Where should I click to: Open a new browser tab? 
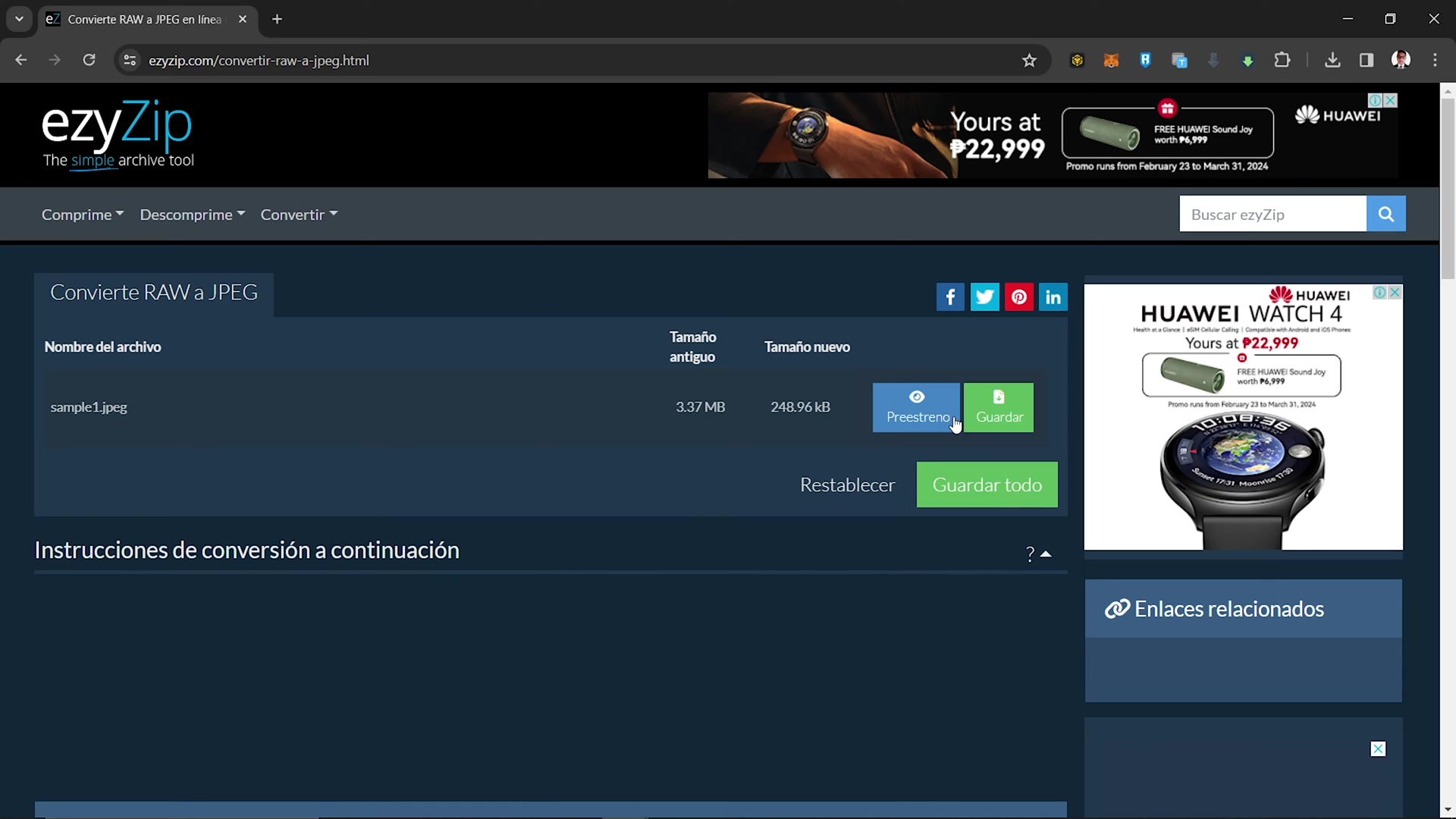point(277,19)
